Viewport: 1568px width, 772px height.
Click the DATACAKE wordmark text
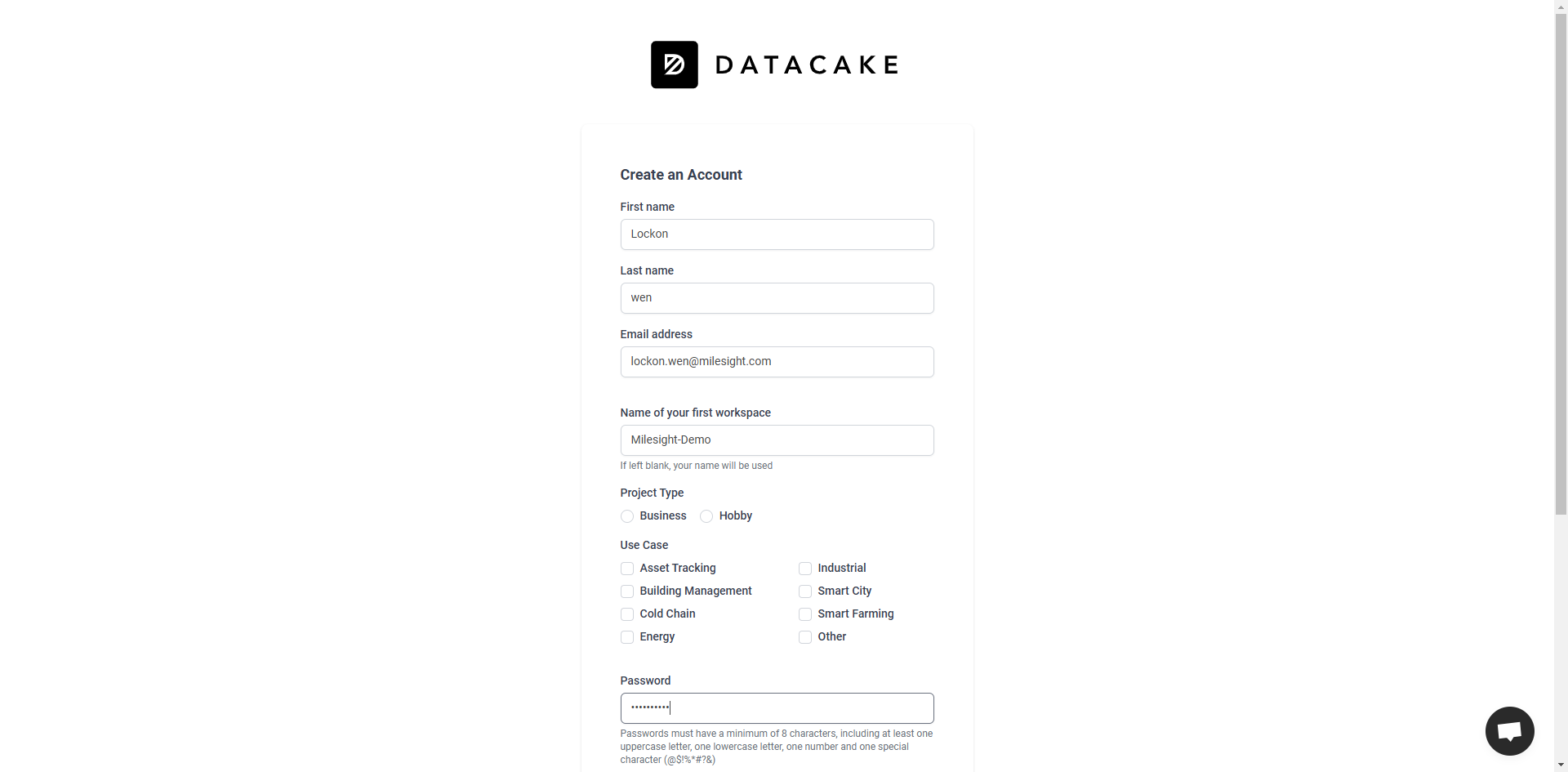click(807, 65)
